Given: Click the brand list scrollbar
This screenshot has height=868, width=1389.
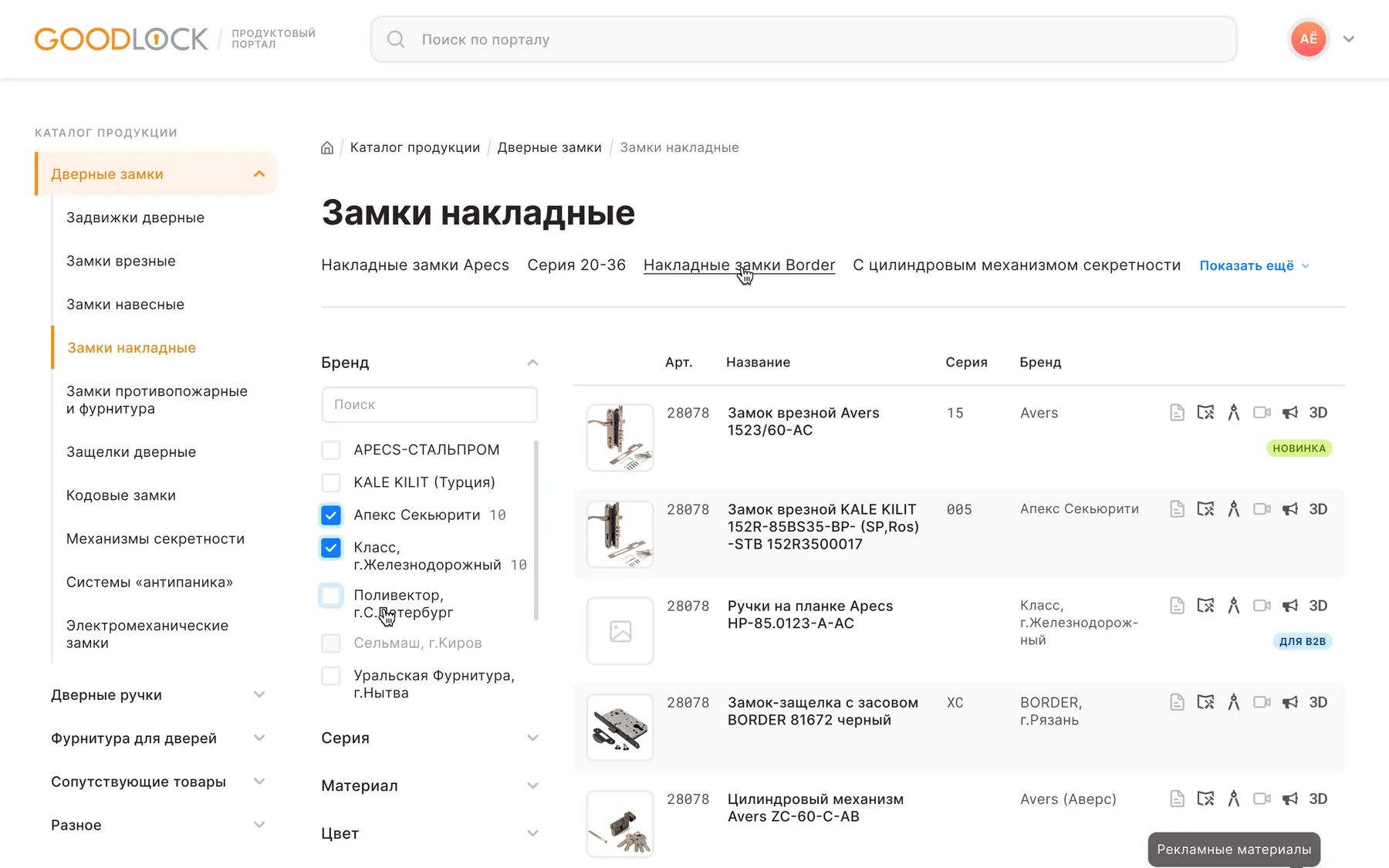Looking at the screenshot, I should (536, 530).
